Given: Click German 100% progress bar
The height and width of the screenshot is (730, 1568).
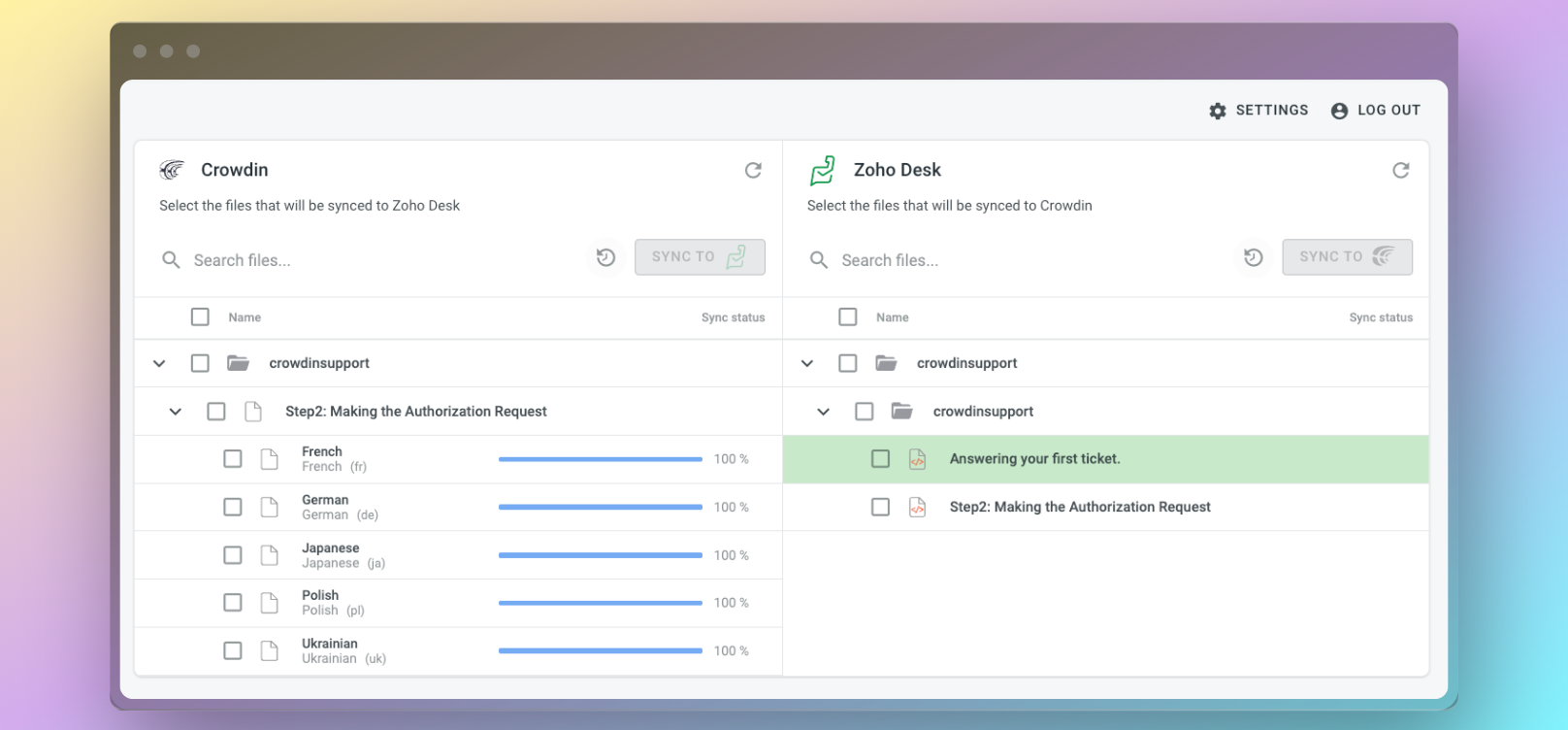Looking at the screenshot, I should tap(601, 507).
